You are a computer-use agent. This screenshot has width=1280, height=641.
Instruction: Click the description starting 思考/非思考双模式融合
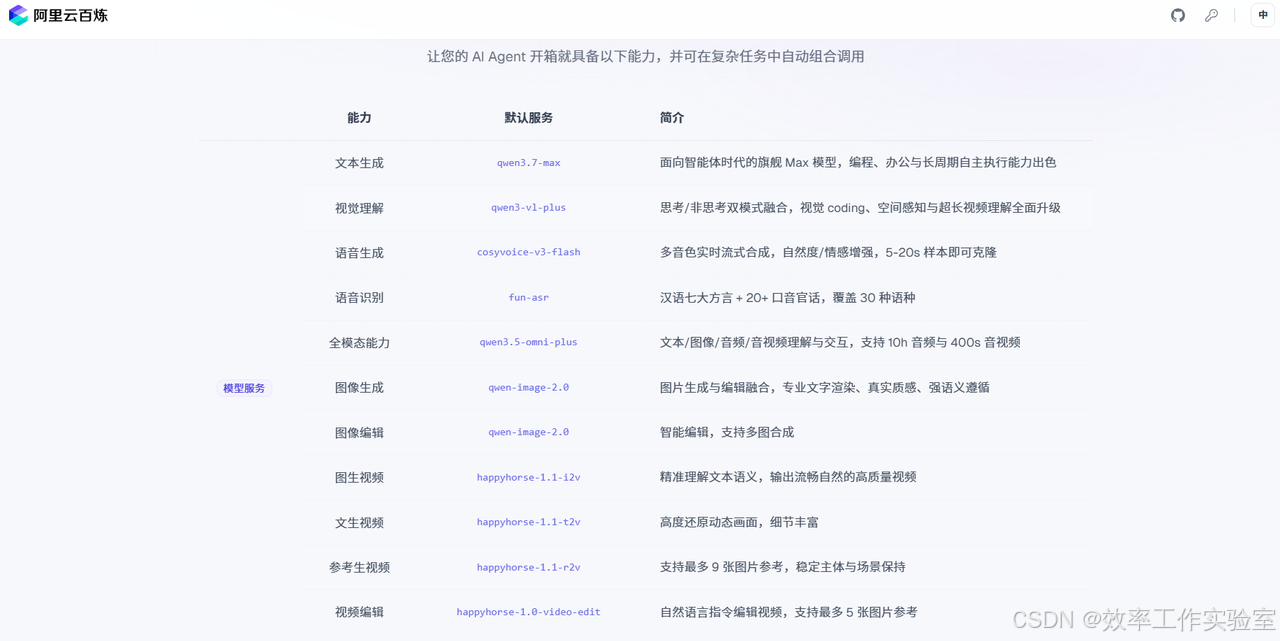coord(860,208)
